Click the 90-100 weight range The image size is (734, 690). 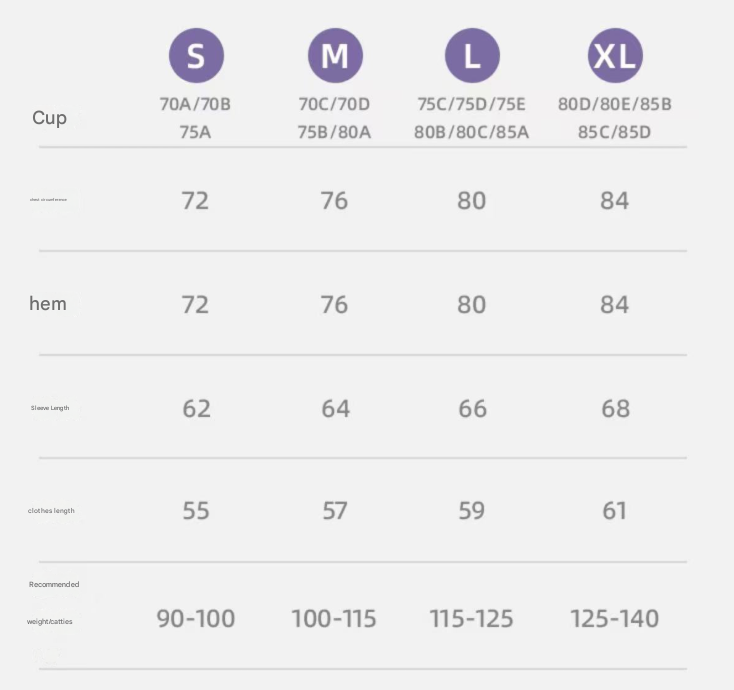196,618
